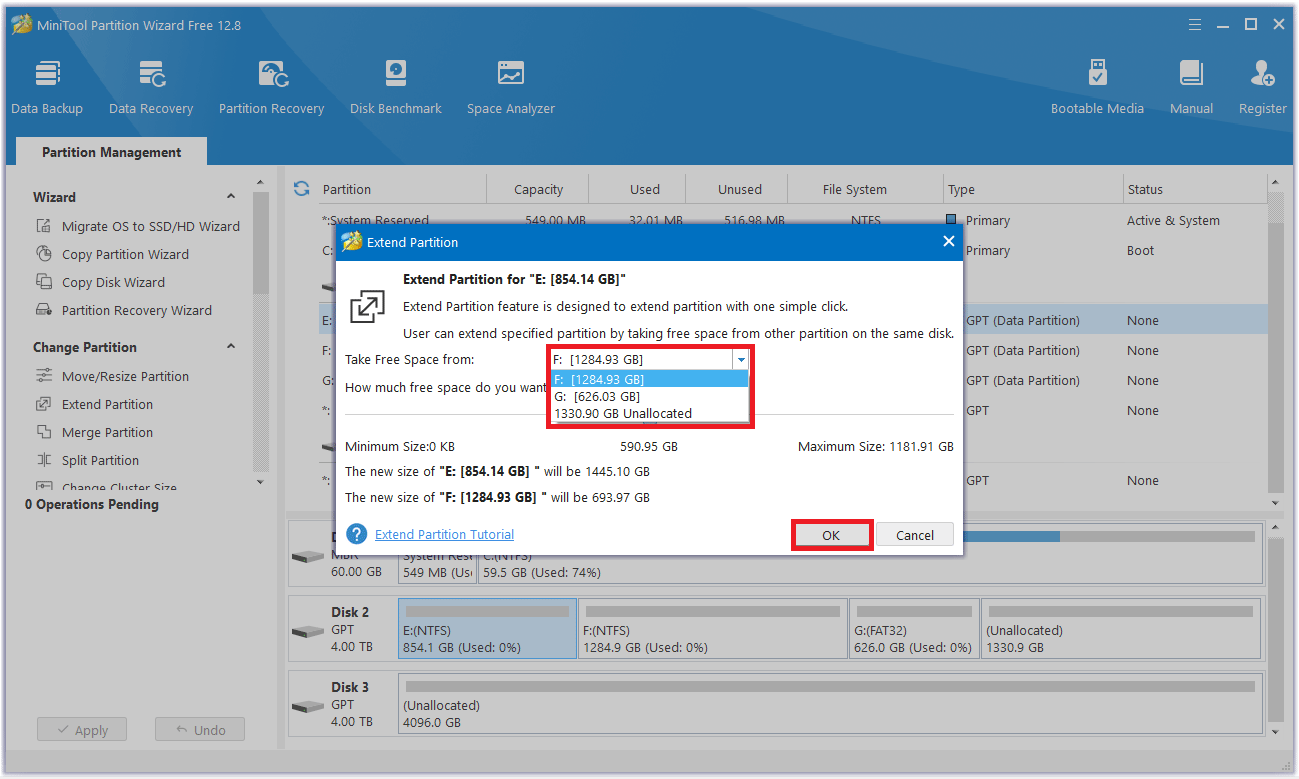Sort by the Type column header
Image resolution: width=1299 pixels, height=779 pixels.
[1034, 189]
